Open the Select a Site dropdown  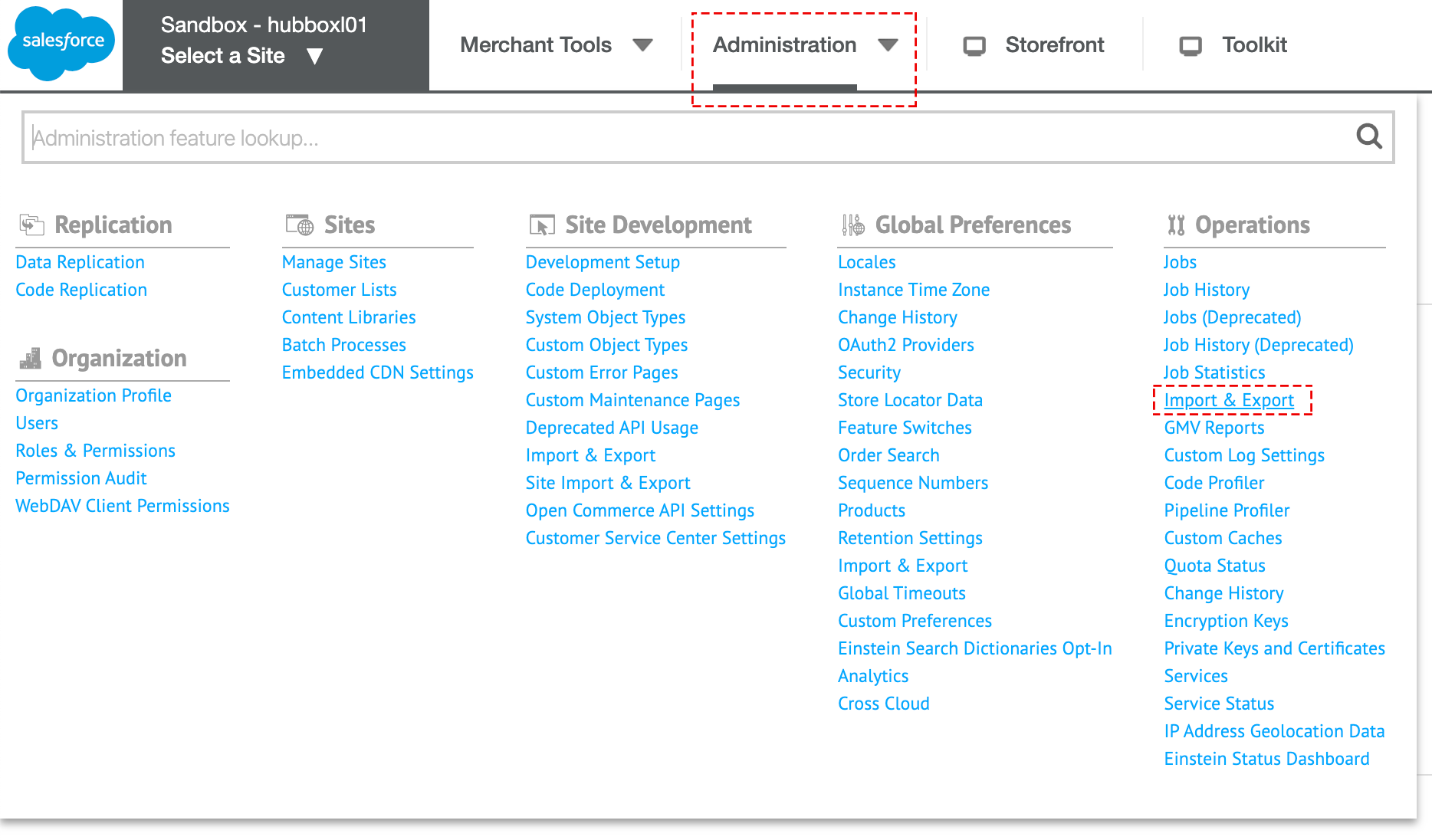(x=241, y=56)
